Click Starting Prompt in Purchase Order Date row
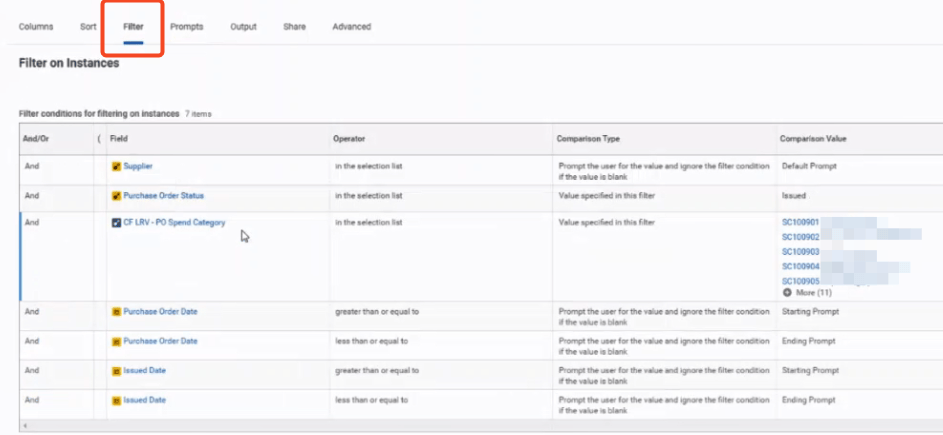Image resolution: width=943 pixels, height=435 pixels. pyautogui.click(x=810, y=312)
